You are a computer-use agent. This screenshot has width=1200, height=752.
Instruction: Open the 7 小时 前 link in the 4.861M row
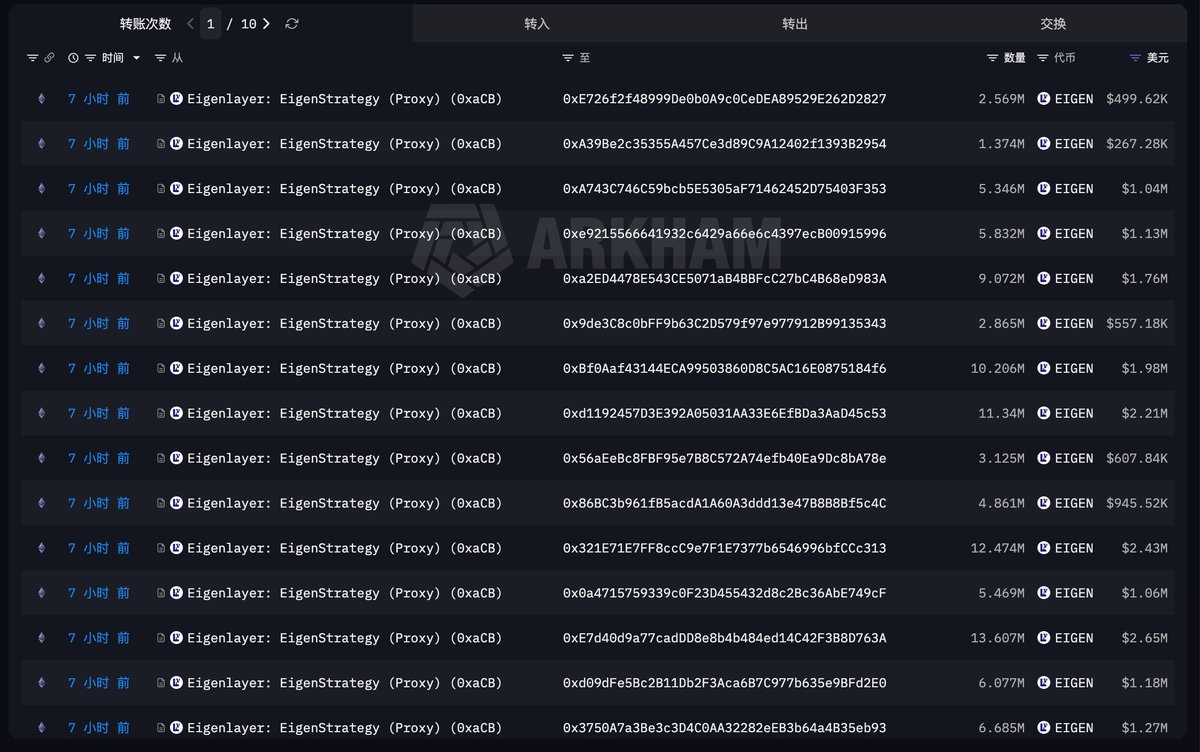point(99,503)
